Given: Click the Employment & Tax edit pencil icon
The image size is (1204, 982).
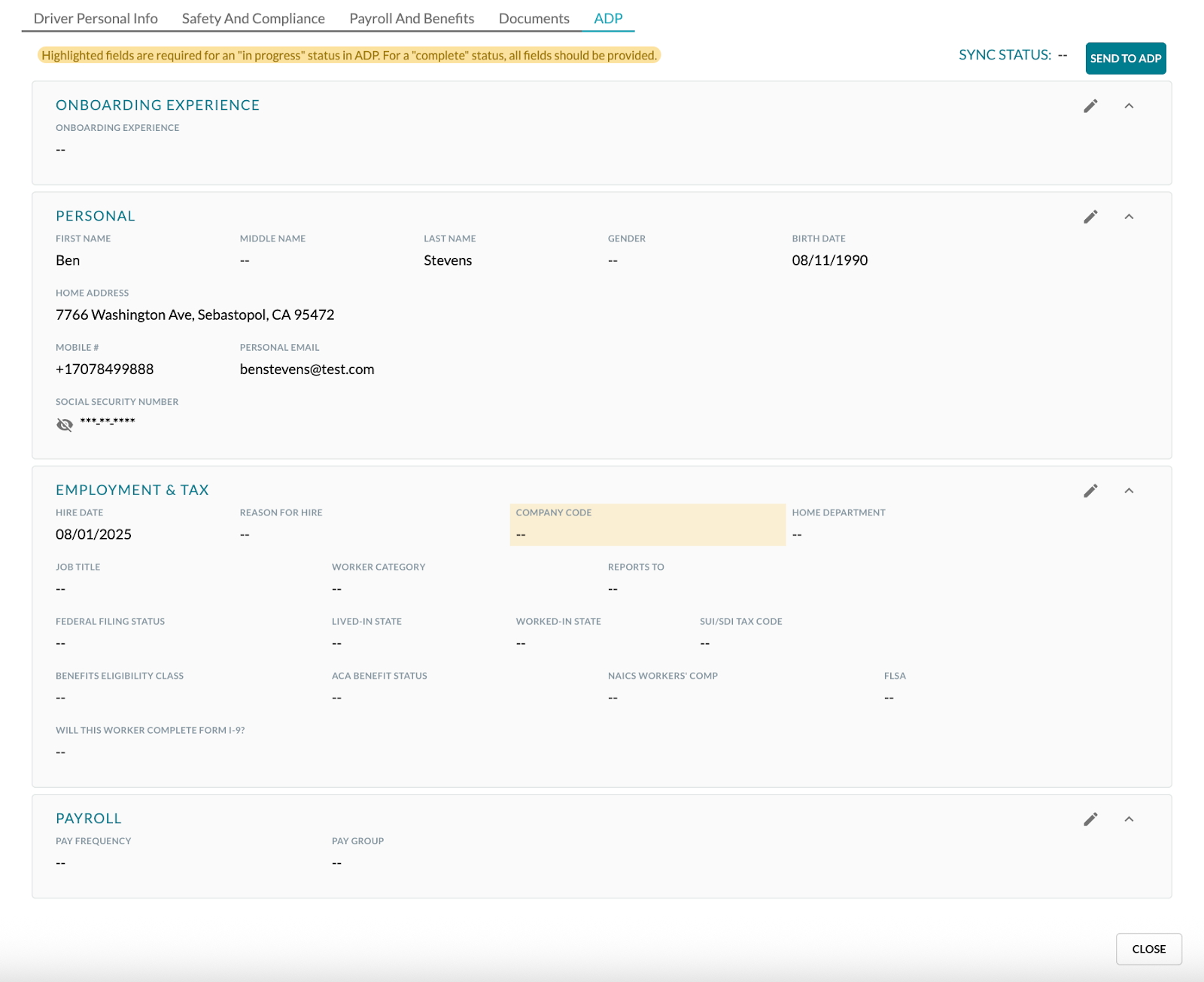Looking at the screenshot, I should point(1090,491).
